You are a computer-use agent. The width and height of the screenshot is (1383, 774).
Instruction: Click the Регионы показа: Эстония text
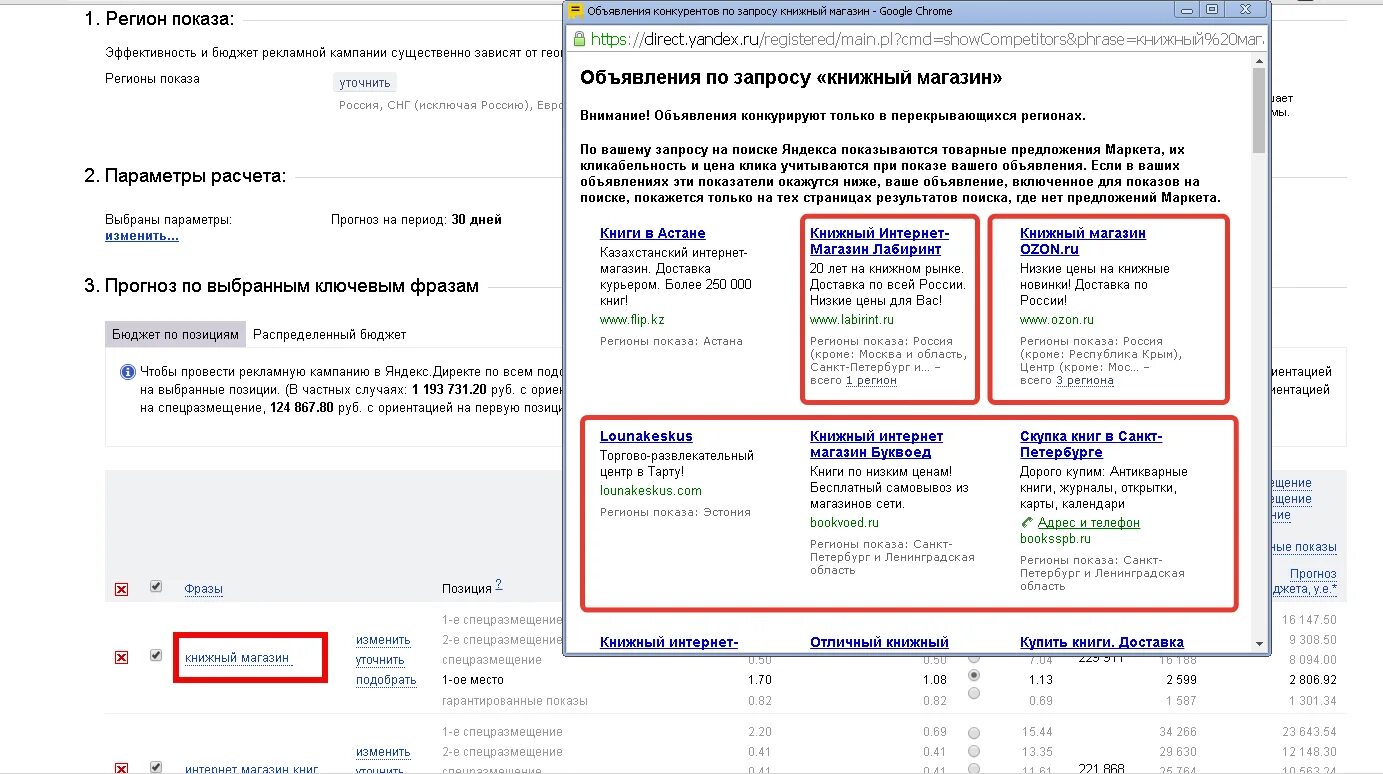pos(675,512)
